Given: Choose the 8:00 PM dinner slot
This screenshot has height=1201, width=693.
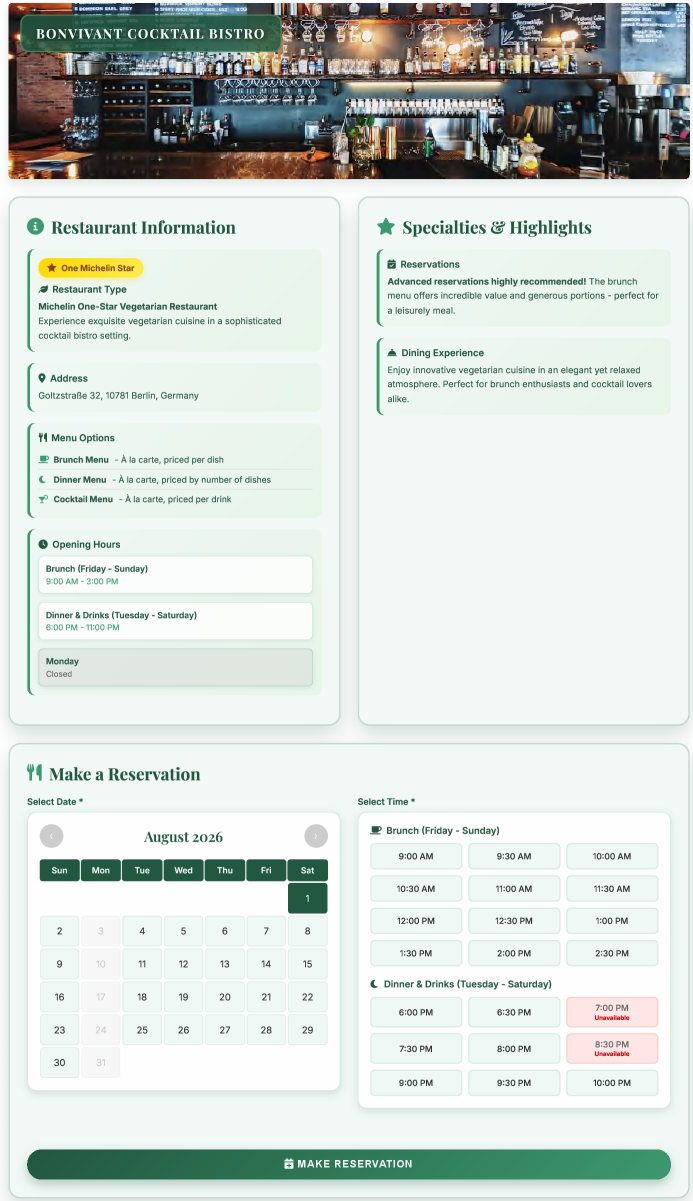Looking at the screenshot, I should pos(514,1049).
